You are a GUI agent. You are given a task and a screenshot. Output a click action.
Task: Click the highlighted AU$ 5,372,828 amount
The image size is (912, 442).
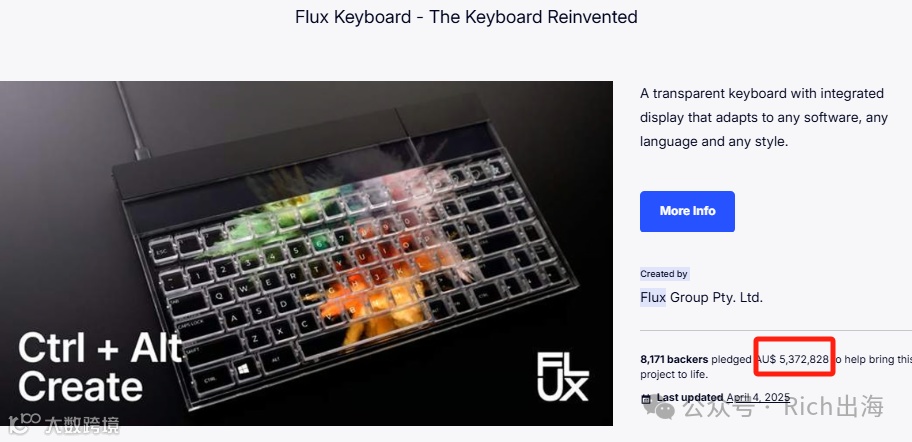coord(792,359)
